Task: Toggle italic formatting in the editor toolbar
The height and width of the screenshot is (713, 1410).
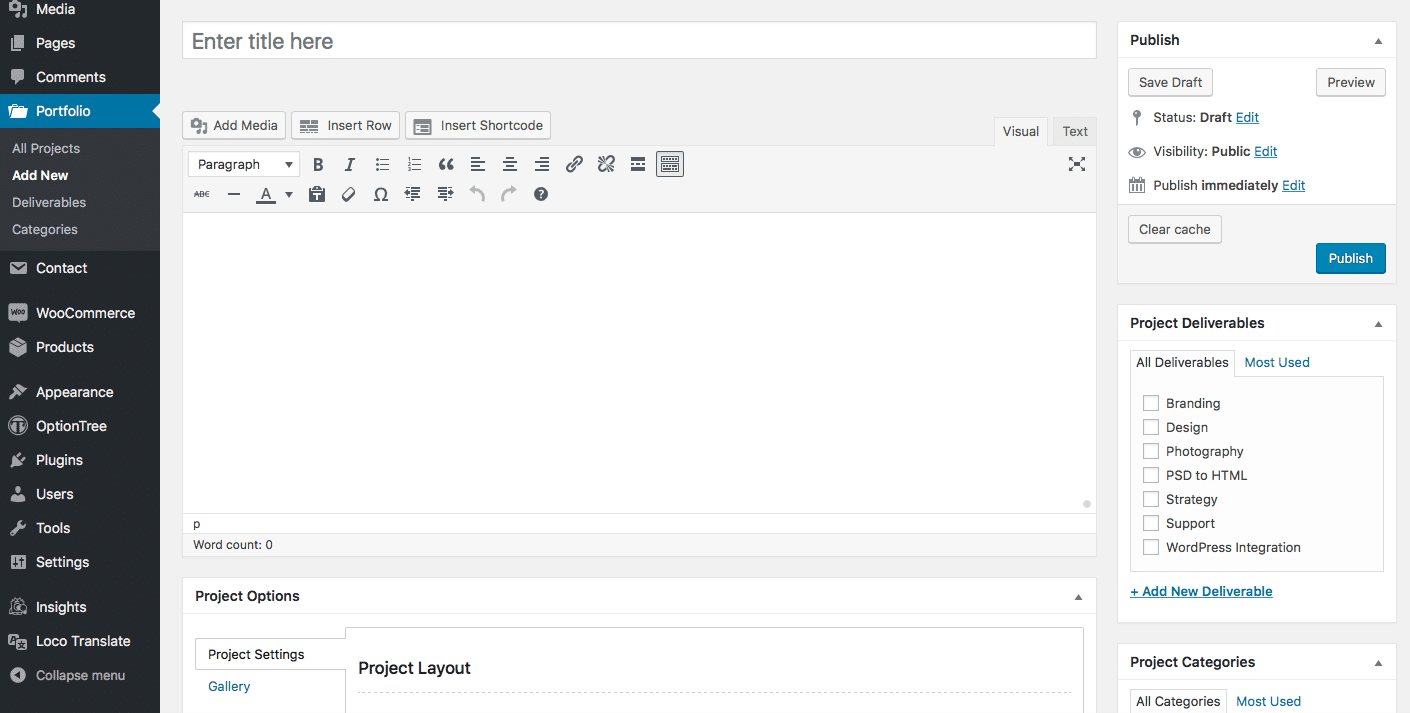Action: click(x=350, y=164)
